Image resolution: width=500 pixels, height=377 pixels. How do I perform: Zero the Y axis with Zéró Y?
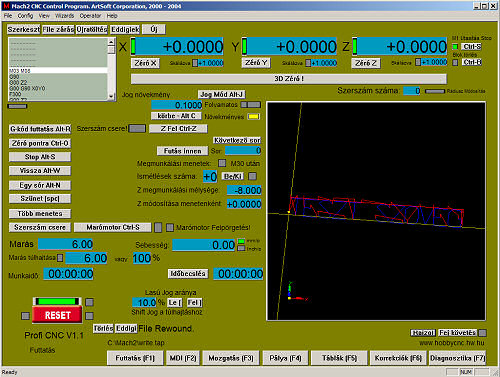[256, 63]
